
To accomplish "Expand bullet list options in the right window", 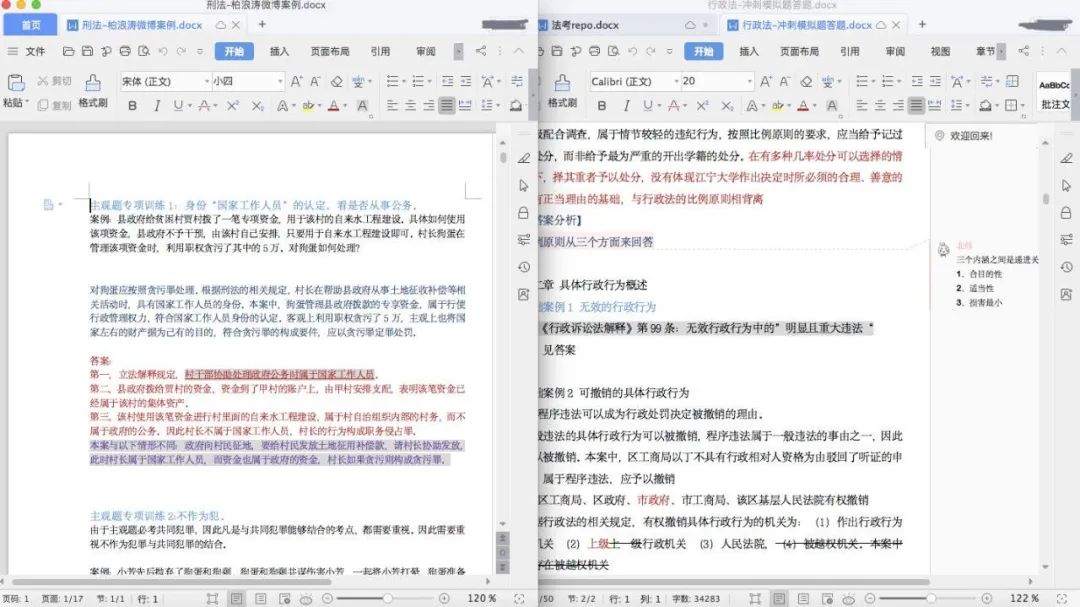I will point(873,81).
